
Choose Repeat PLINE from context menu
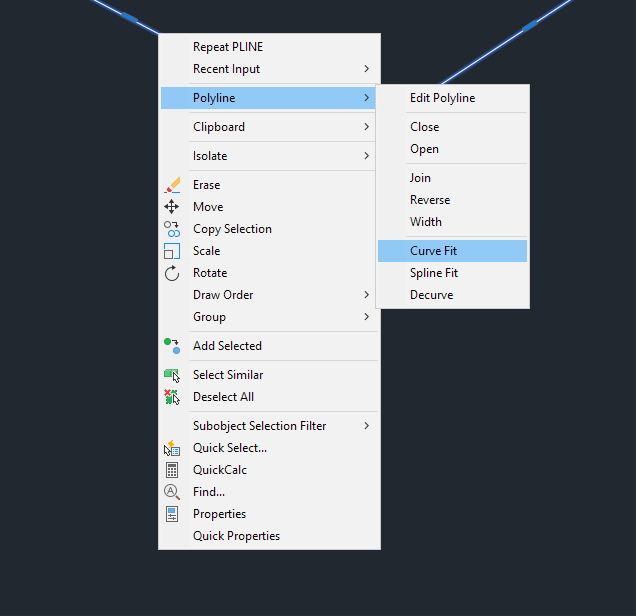tap(269, 47)
